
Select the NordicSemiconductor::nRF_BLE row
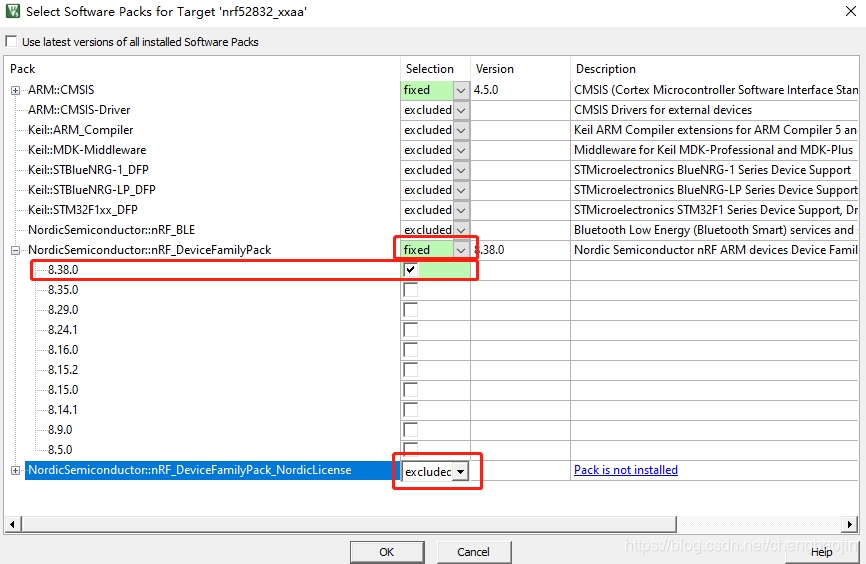[112, 230]
